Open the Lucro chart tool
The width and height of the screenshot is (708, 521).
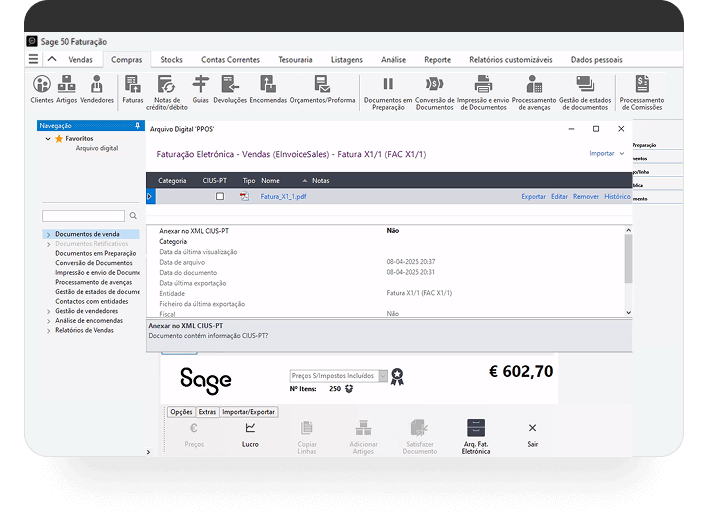250,433
